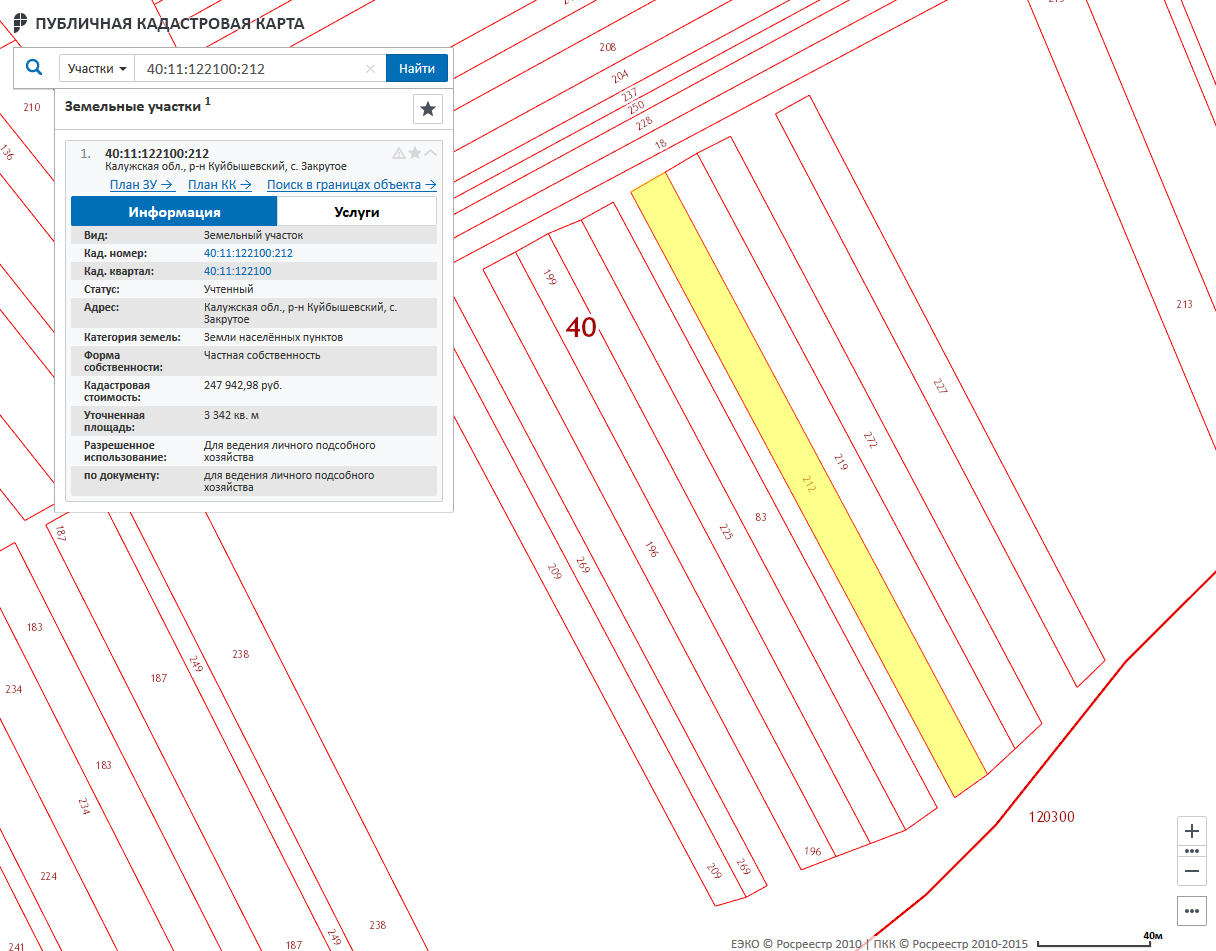1216x951 pixels.
Task: Open favorites with the boxed star button
Action: pos(428,109)
